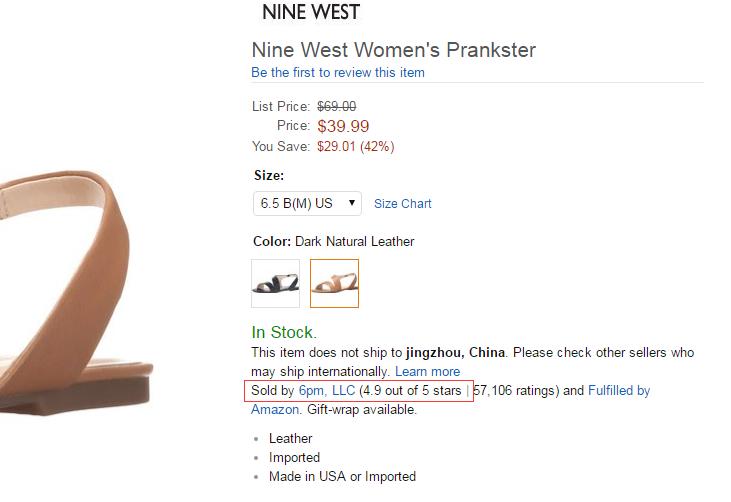Click the Nine West brand logo
This screenshot has width=731, height=502.
tap(310, 13)
